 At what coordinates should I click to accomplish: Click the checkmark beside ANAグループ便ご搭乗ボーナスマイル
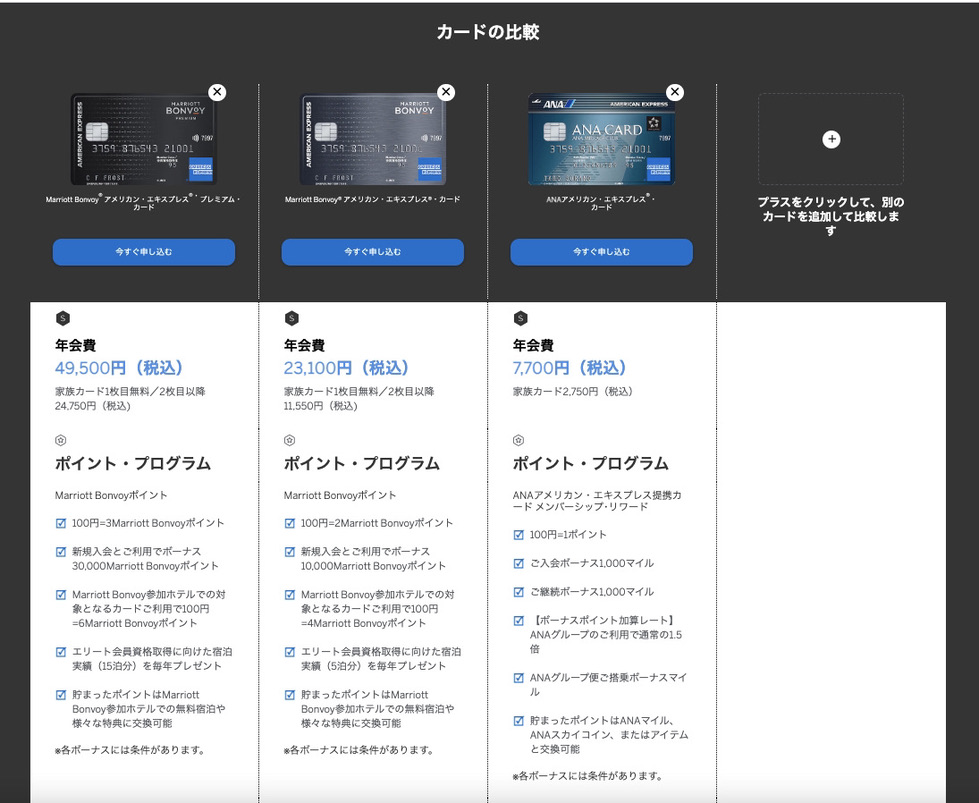tap(518, 678)
